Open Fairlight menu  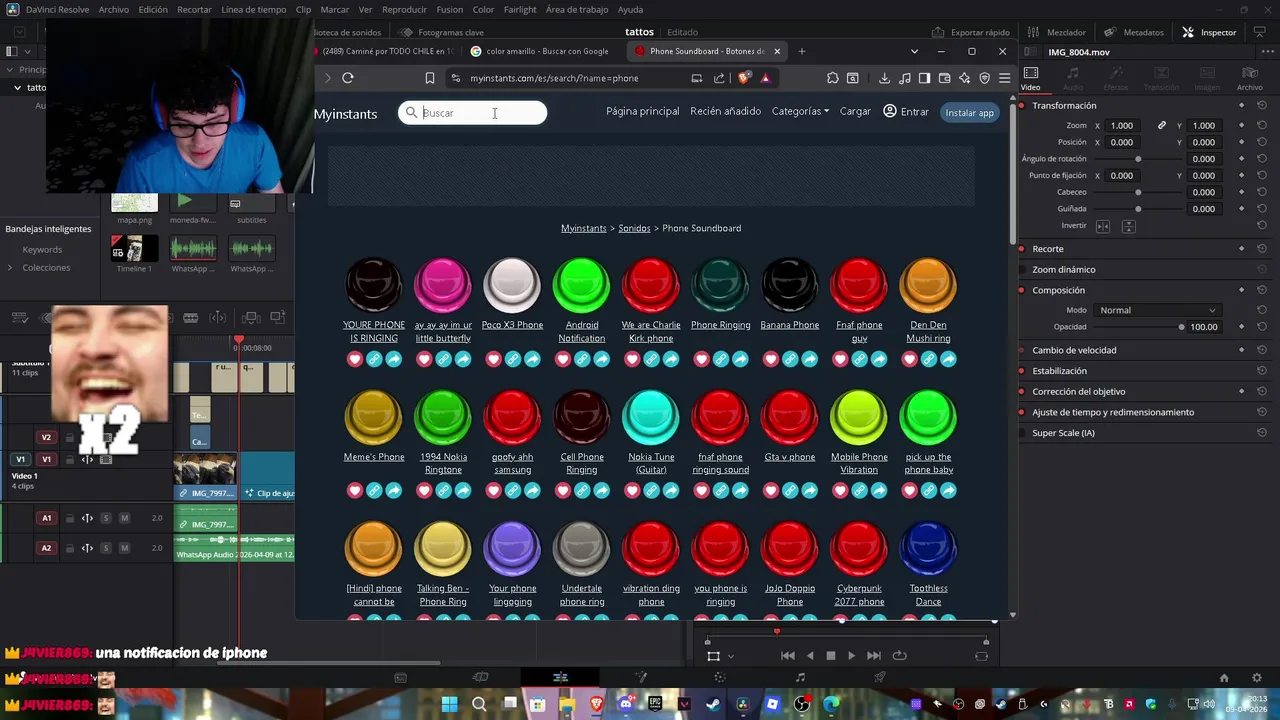point(520,9)
